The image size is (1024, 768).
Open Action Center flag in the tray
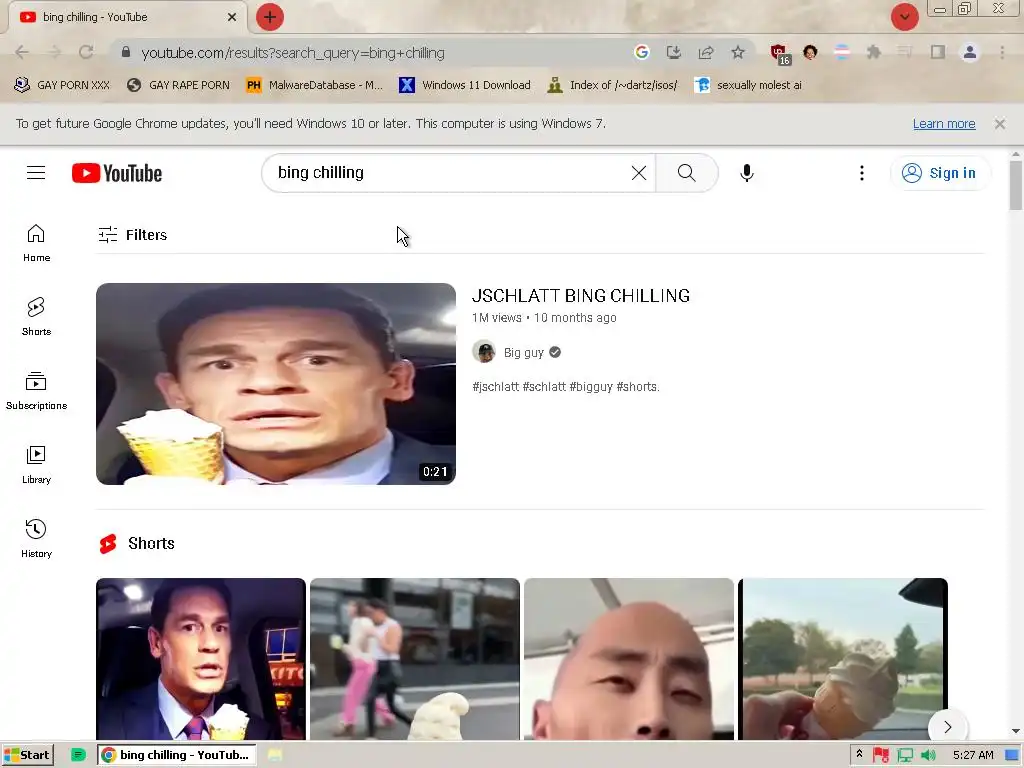(x=881, y=755)
